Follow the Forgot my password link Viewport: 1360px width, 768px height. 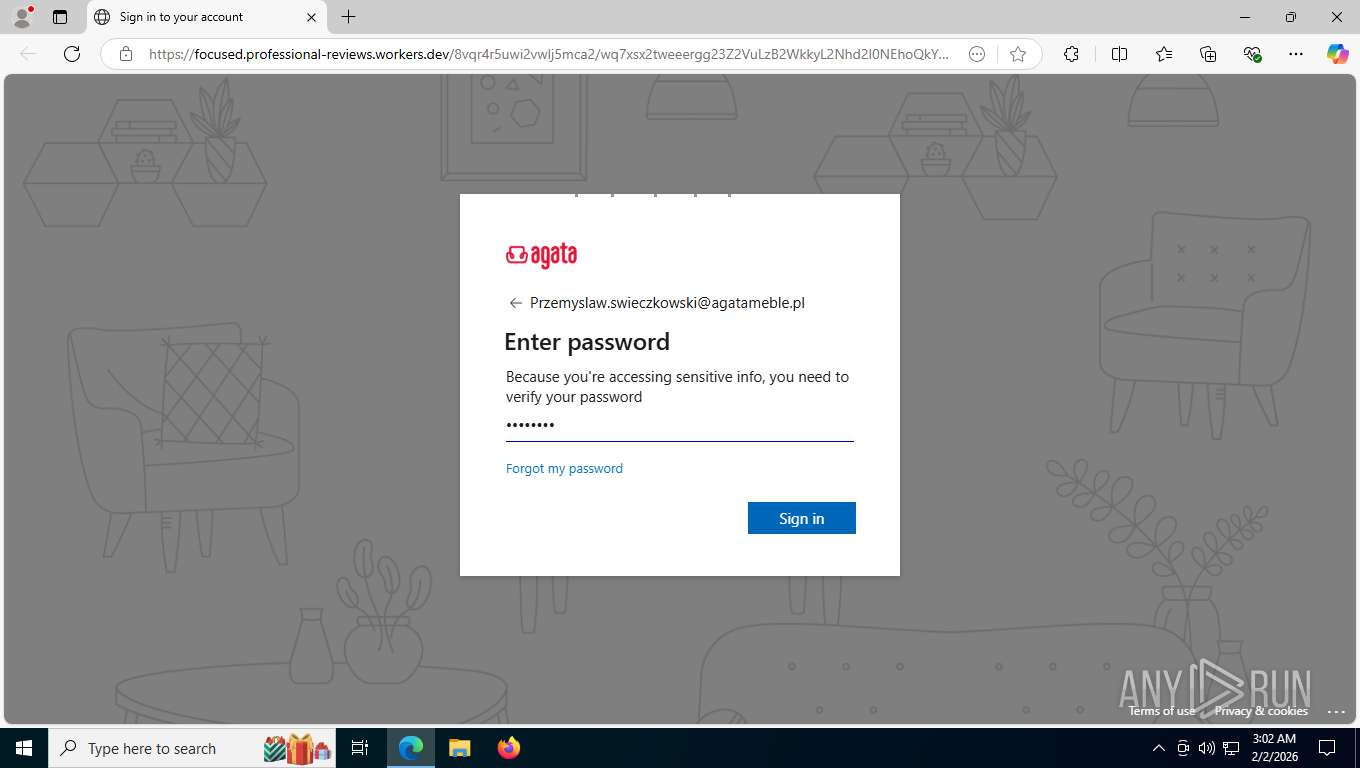tap(564, 468)
